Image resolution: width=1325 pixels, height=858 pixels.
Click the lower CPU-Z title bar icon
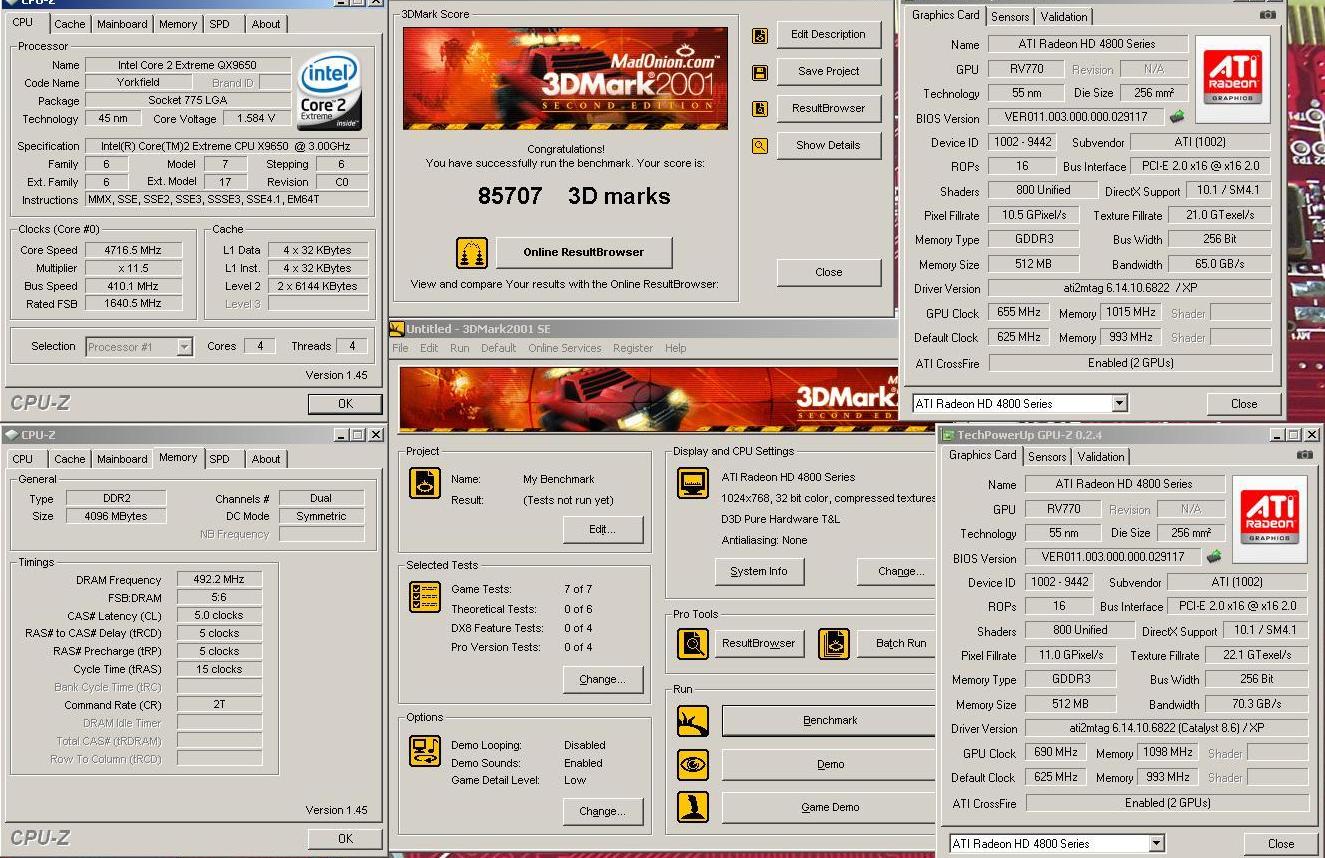pyautogui.click(x=12, y=435)
